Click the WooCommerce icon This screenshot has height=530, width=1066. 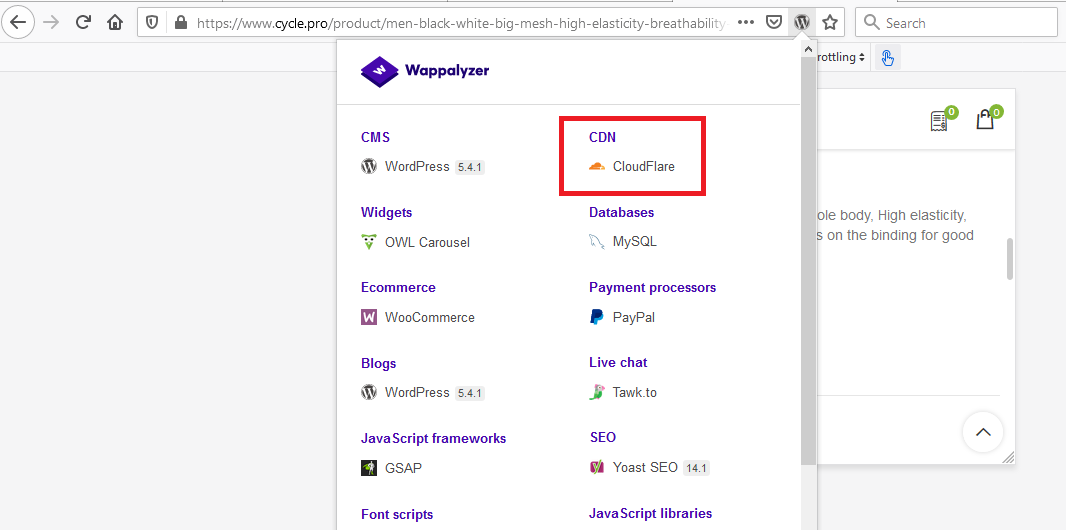[x=368, y=317]
